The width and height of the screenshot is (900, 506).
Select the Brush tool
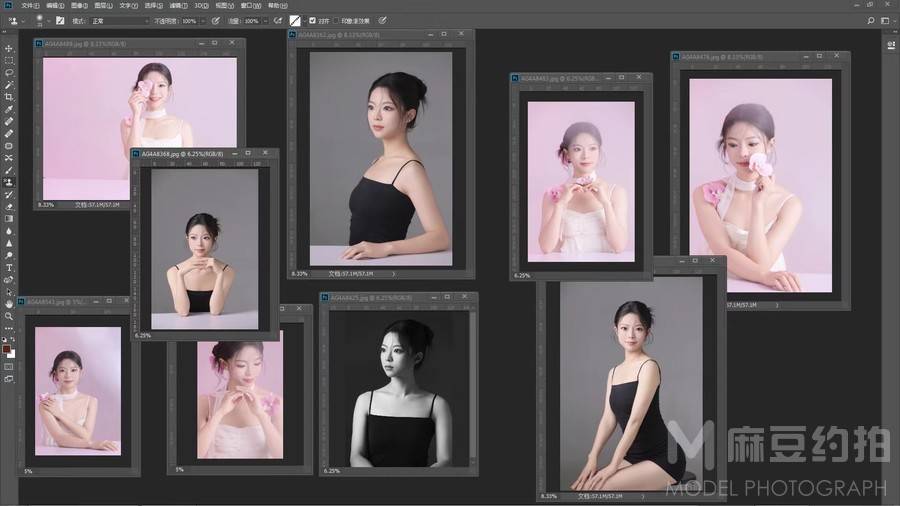9,170
